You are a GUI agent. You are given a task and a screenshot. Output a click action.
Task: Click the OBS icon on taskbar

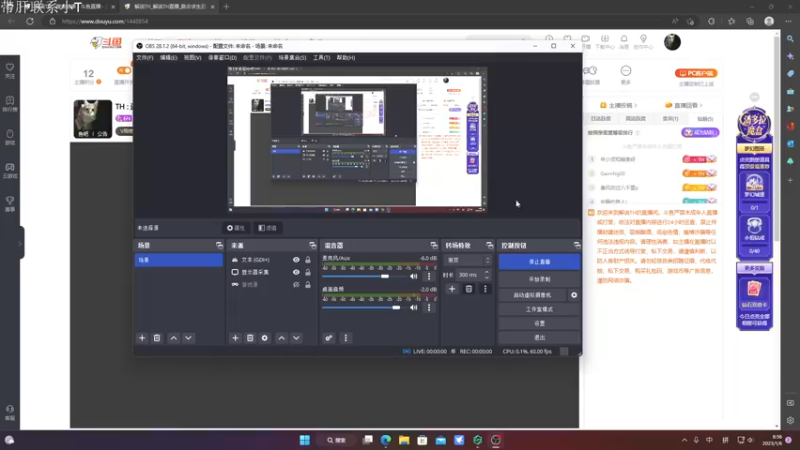[x=495, y=440]
